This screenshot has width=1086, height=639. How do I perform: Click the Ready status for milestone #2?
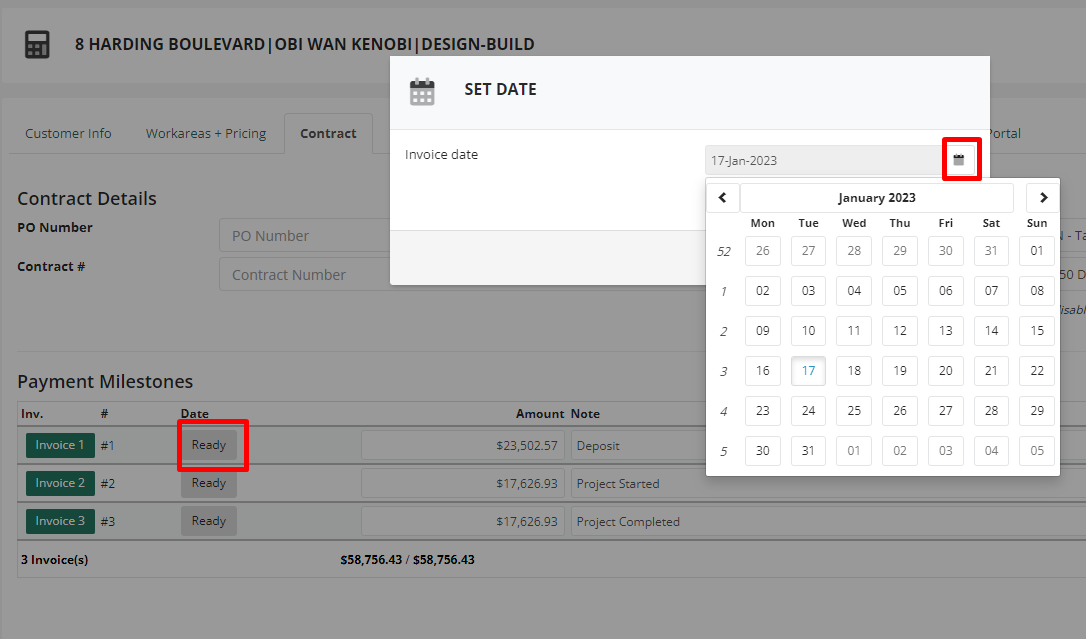click(209, 483)
